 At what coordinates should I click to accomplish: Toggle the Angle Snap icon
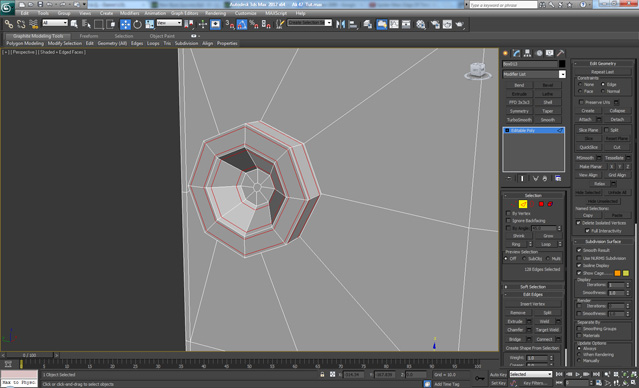tap(242, 24)
